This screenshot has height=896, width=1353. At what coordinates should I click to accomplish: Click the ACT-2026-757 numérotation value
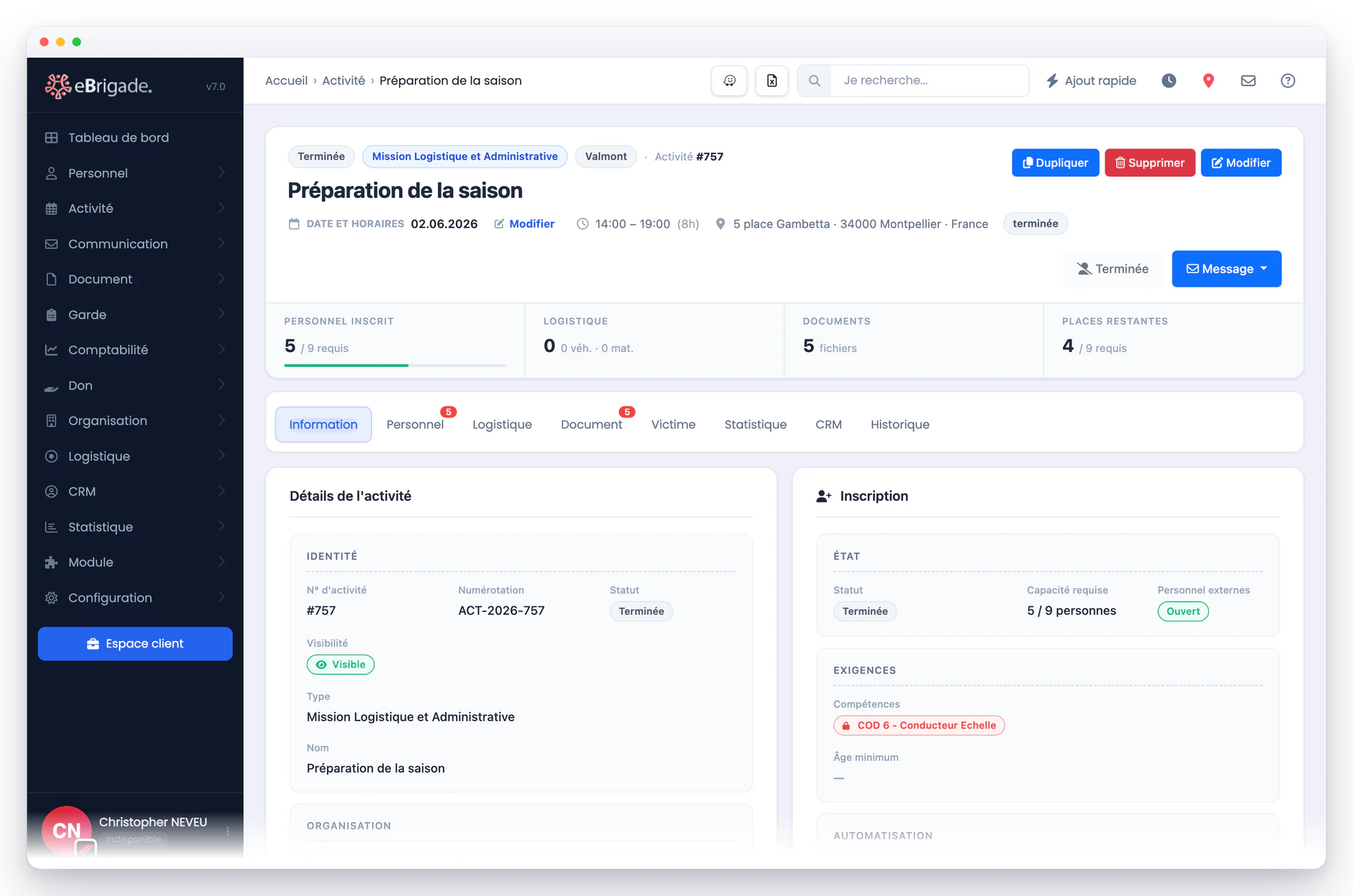[501, 610]
